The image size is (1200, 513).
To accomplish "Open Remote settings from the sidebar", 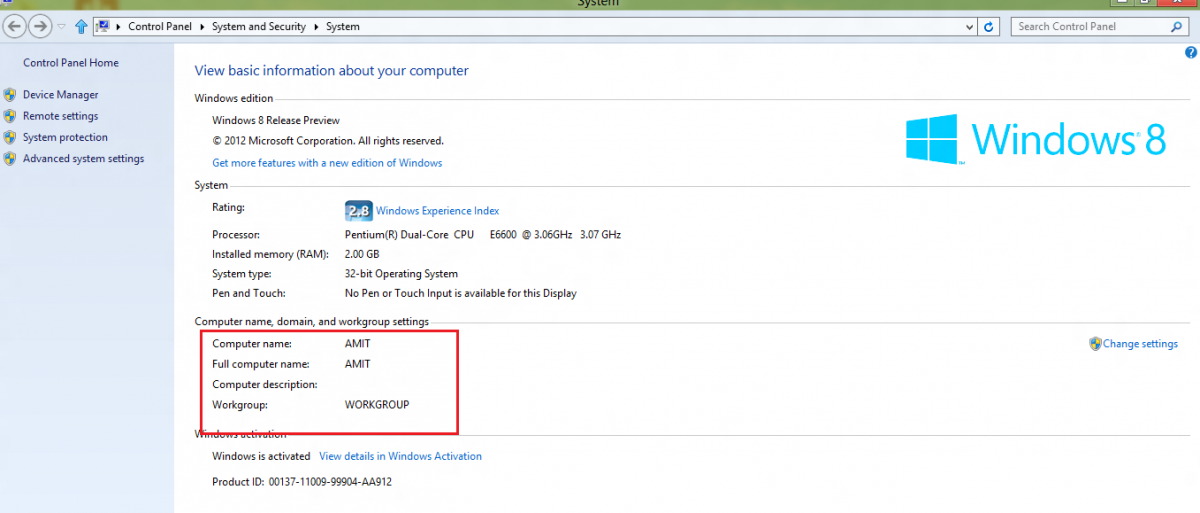I will 60,116.
